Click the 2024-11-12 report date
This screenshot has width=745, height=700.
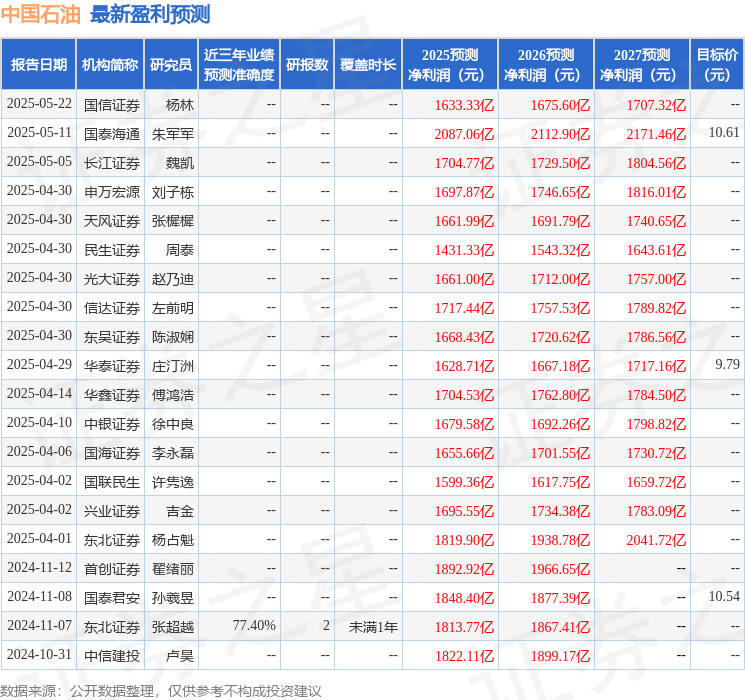tap(39, 567)
